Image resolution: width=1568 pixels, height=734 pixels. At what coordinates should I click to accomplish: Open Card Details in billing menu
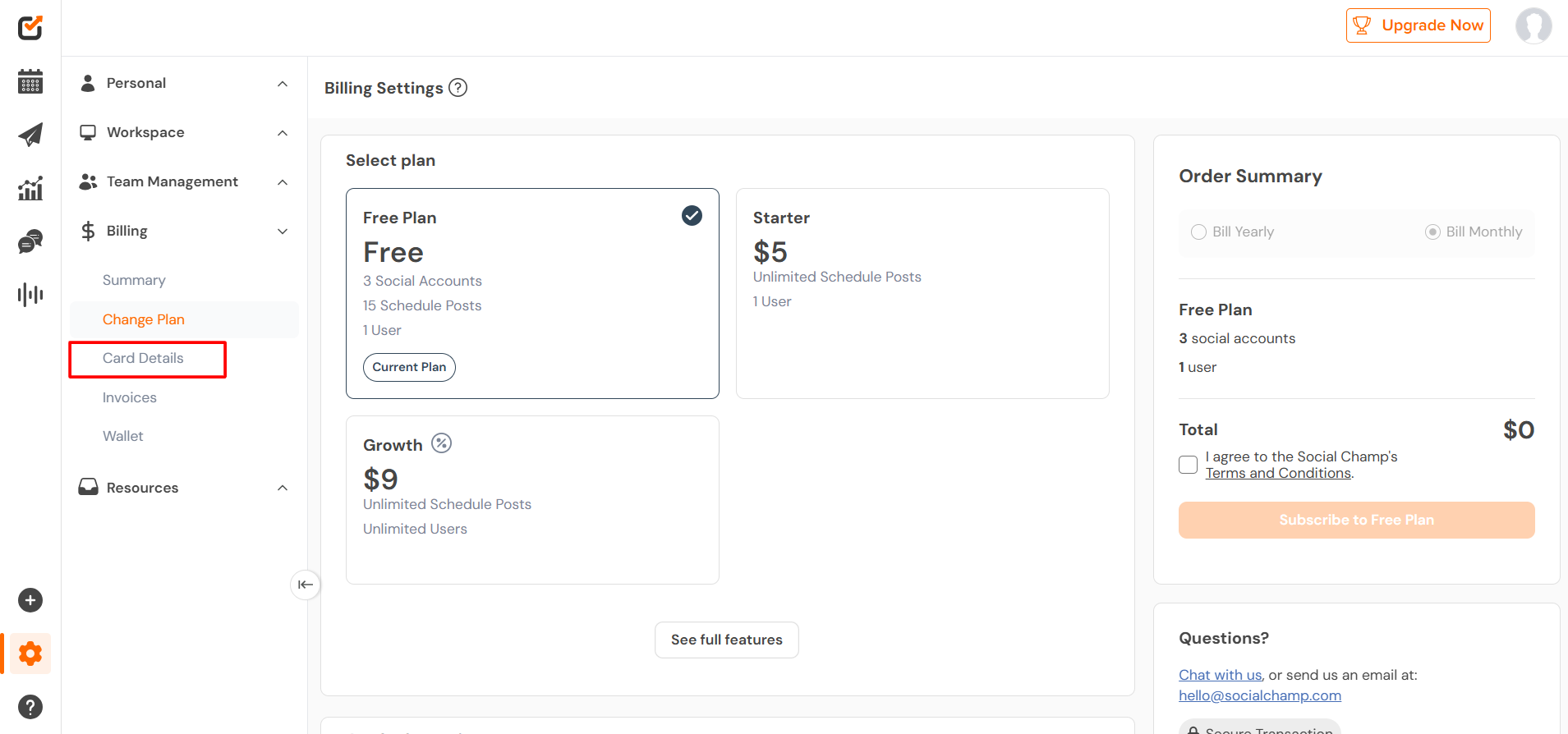(143, 358)
